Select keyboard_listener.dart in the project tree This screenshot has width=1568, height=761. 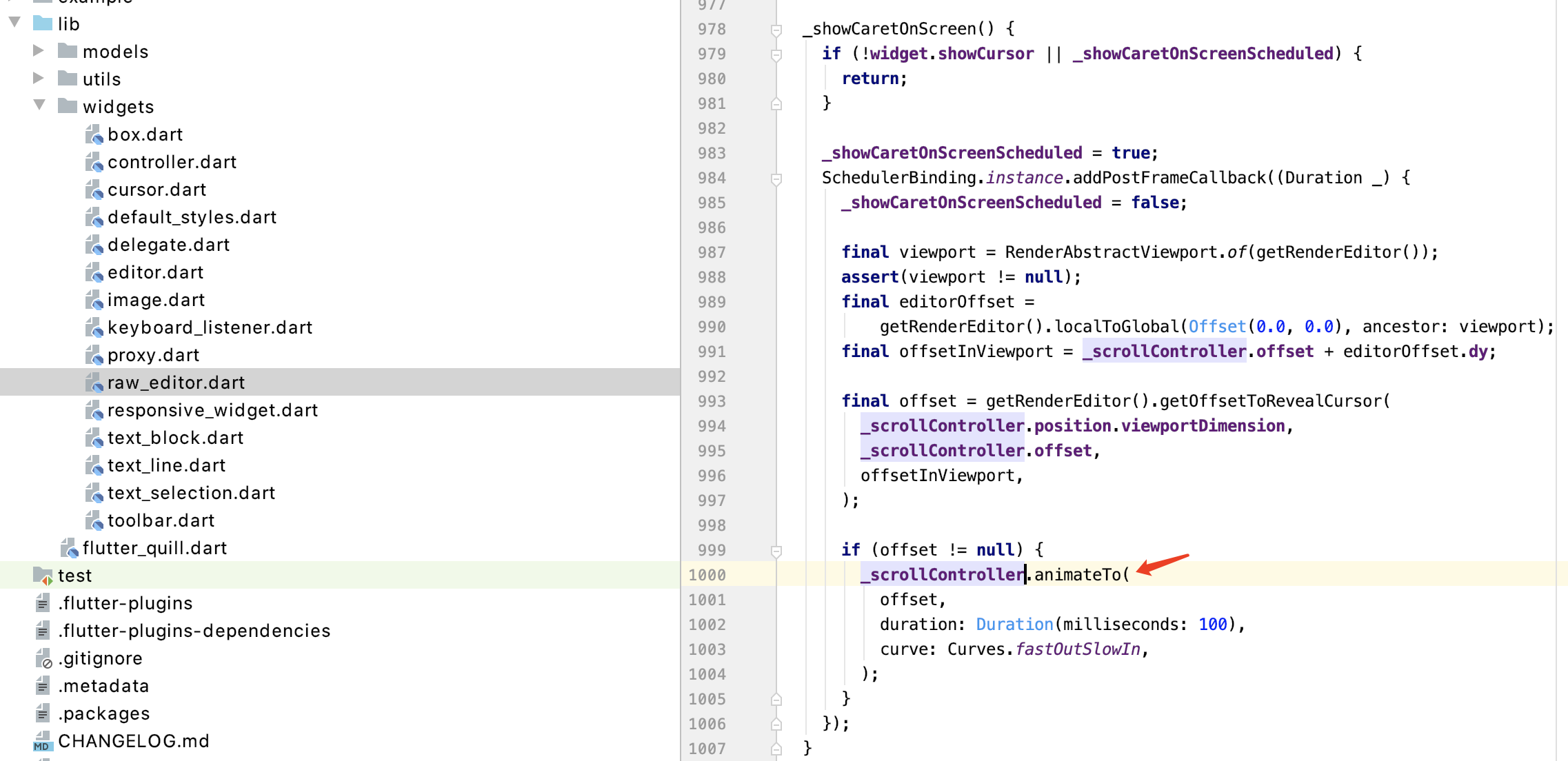coord(210,327)
